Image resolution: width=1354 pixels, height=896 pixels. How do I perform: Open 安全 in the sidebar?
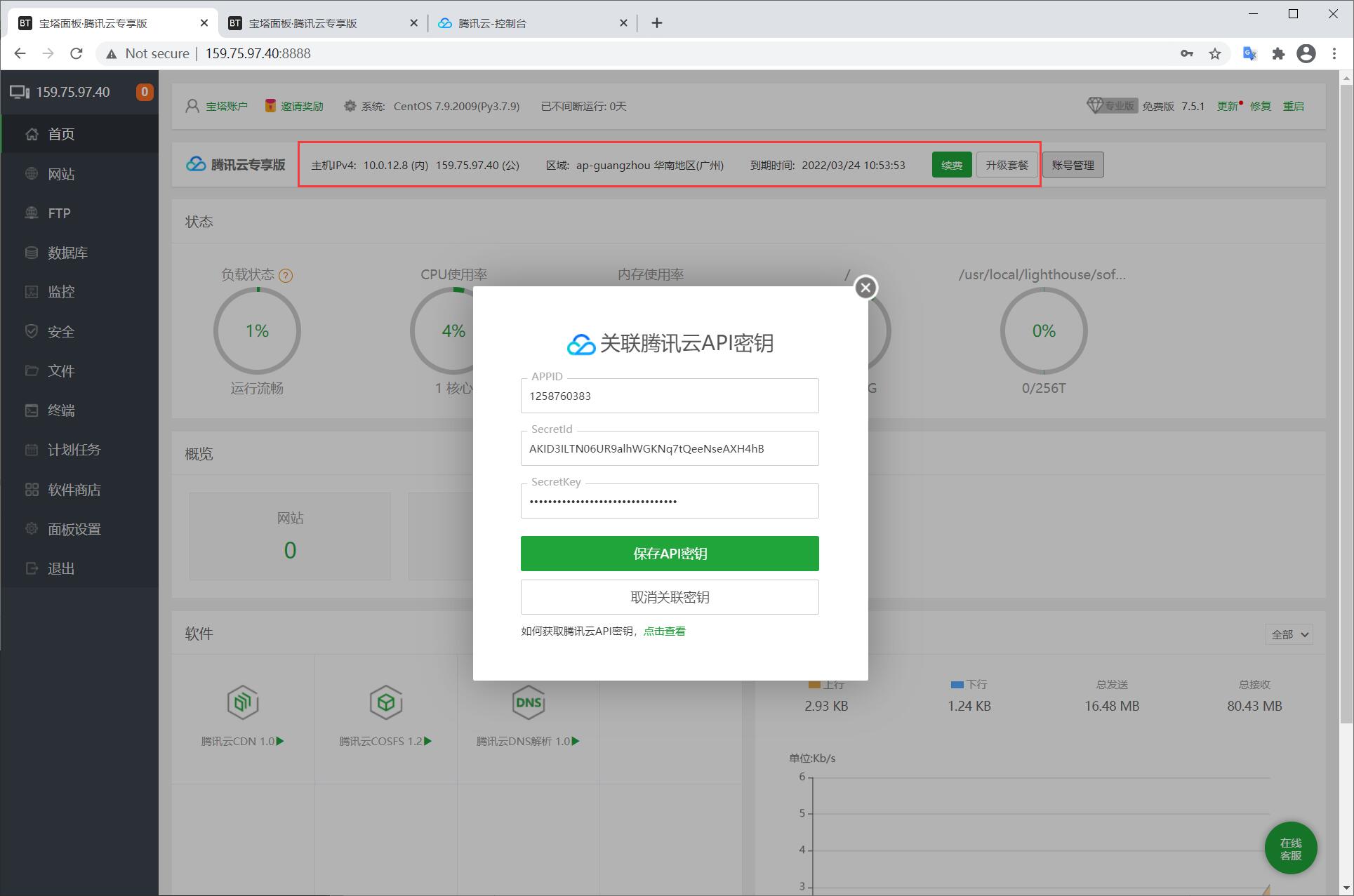79,332
